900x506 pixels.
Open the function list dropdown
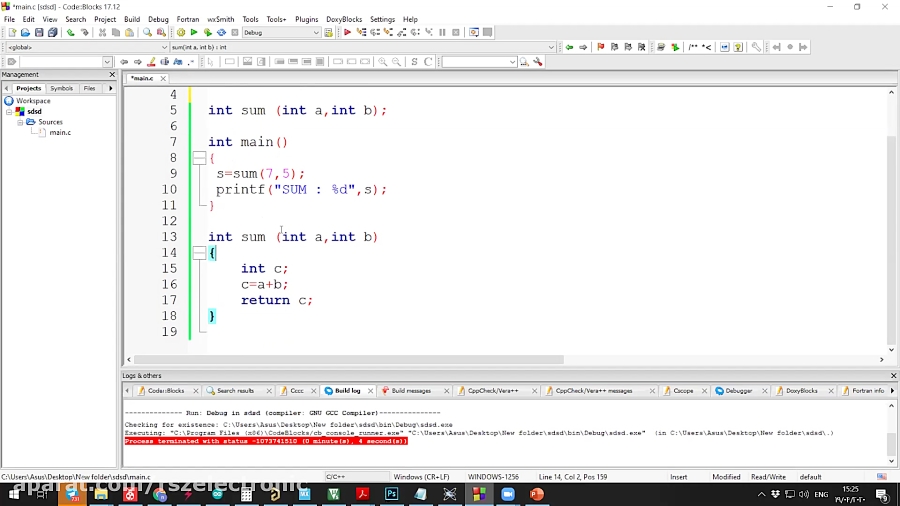pyautogui.click(x=550, y=47)
